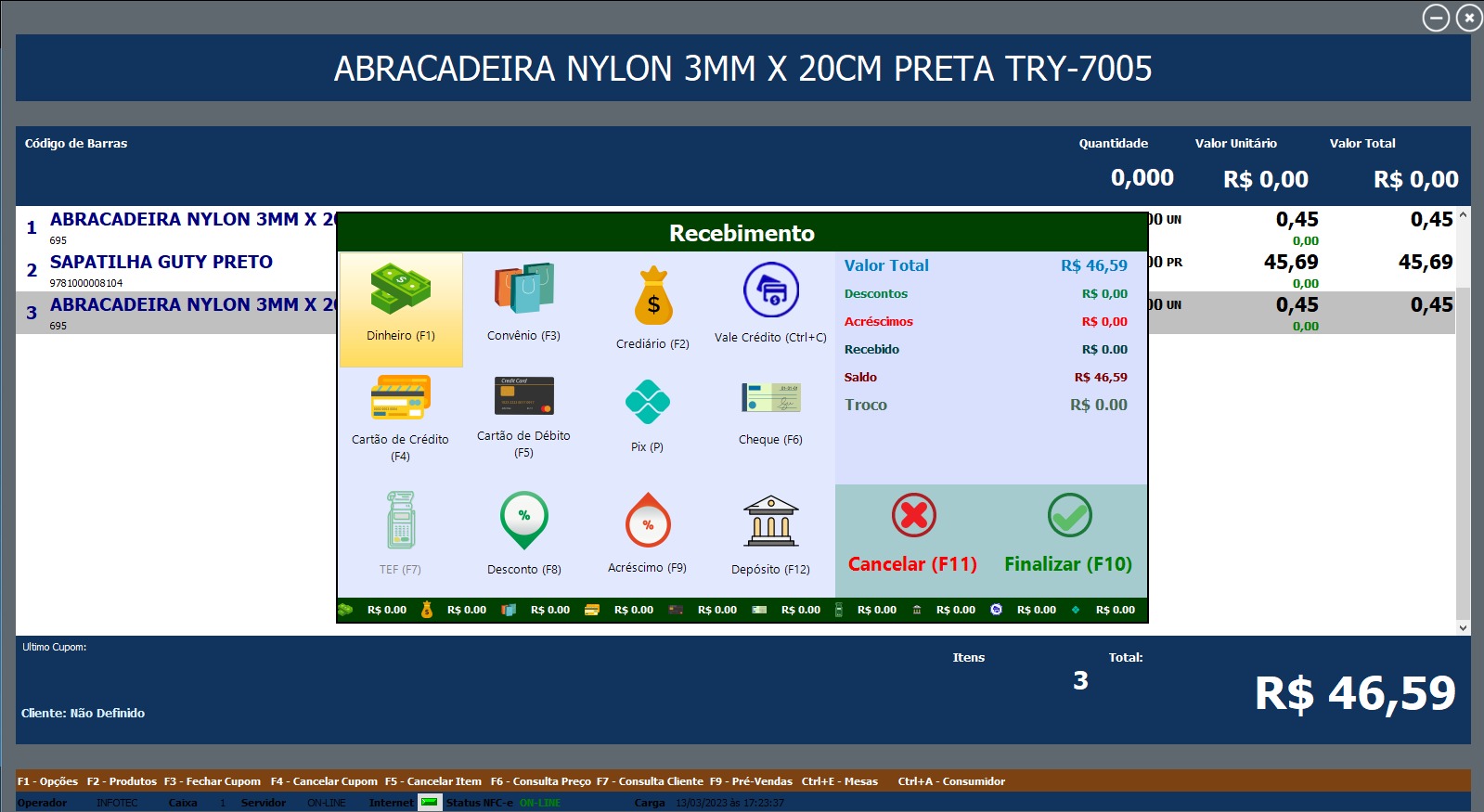Open F2 - Produtos

pyautogui.click(x=122, y=781)
